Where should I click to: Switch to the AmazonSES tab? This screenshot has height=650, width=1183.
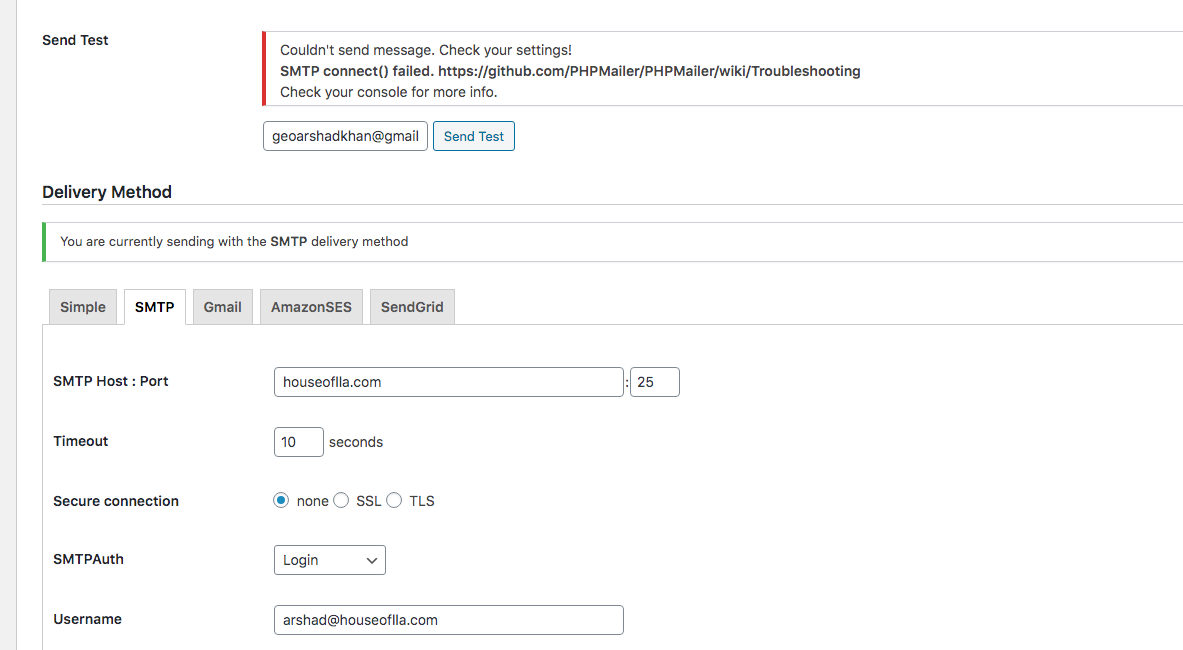(311, 307)
